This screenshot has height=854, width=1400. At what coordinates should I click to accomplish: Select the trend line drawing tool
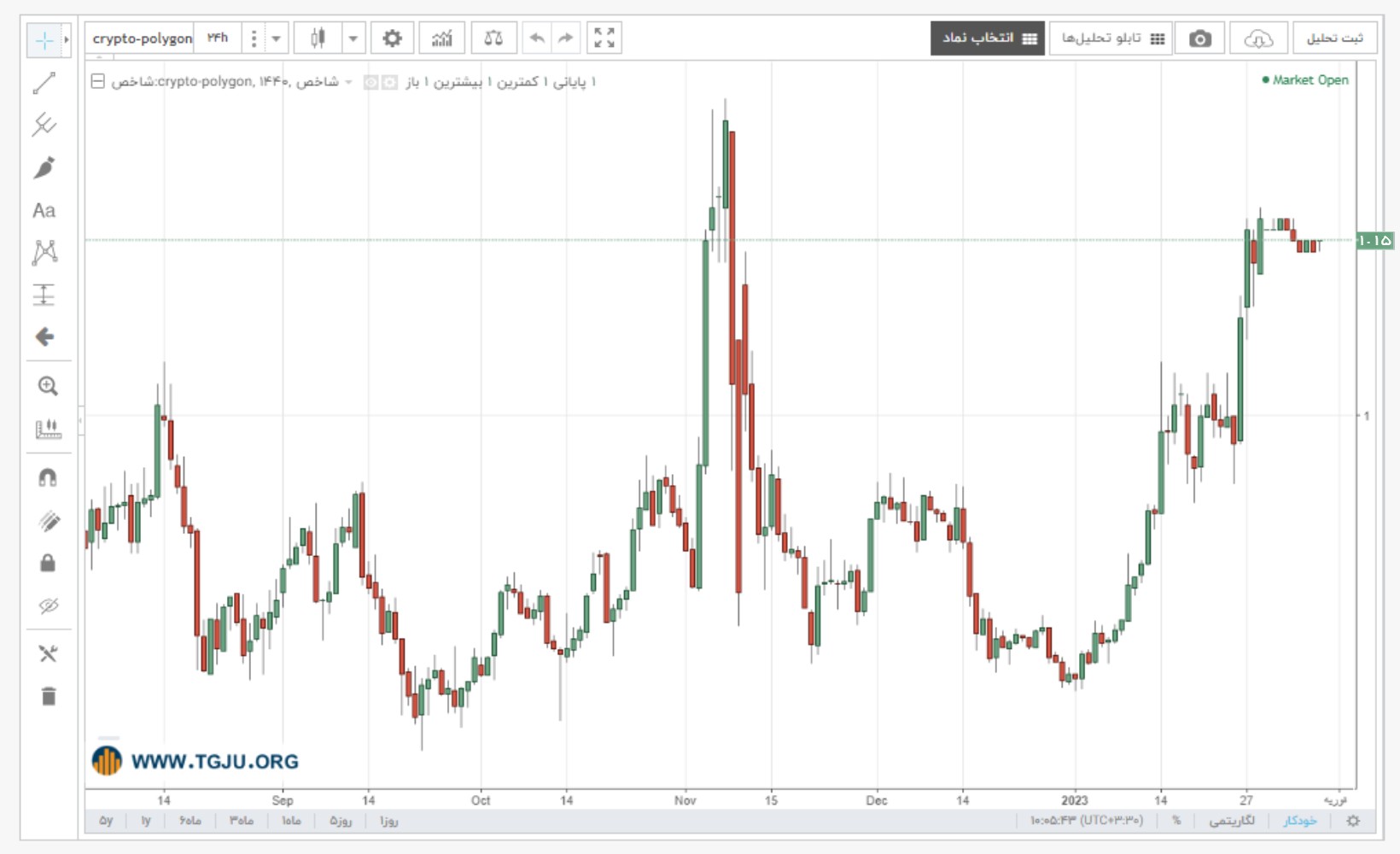coord(44,83)
